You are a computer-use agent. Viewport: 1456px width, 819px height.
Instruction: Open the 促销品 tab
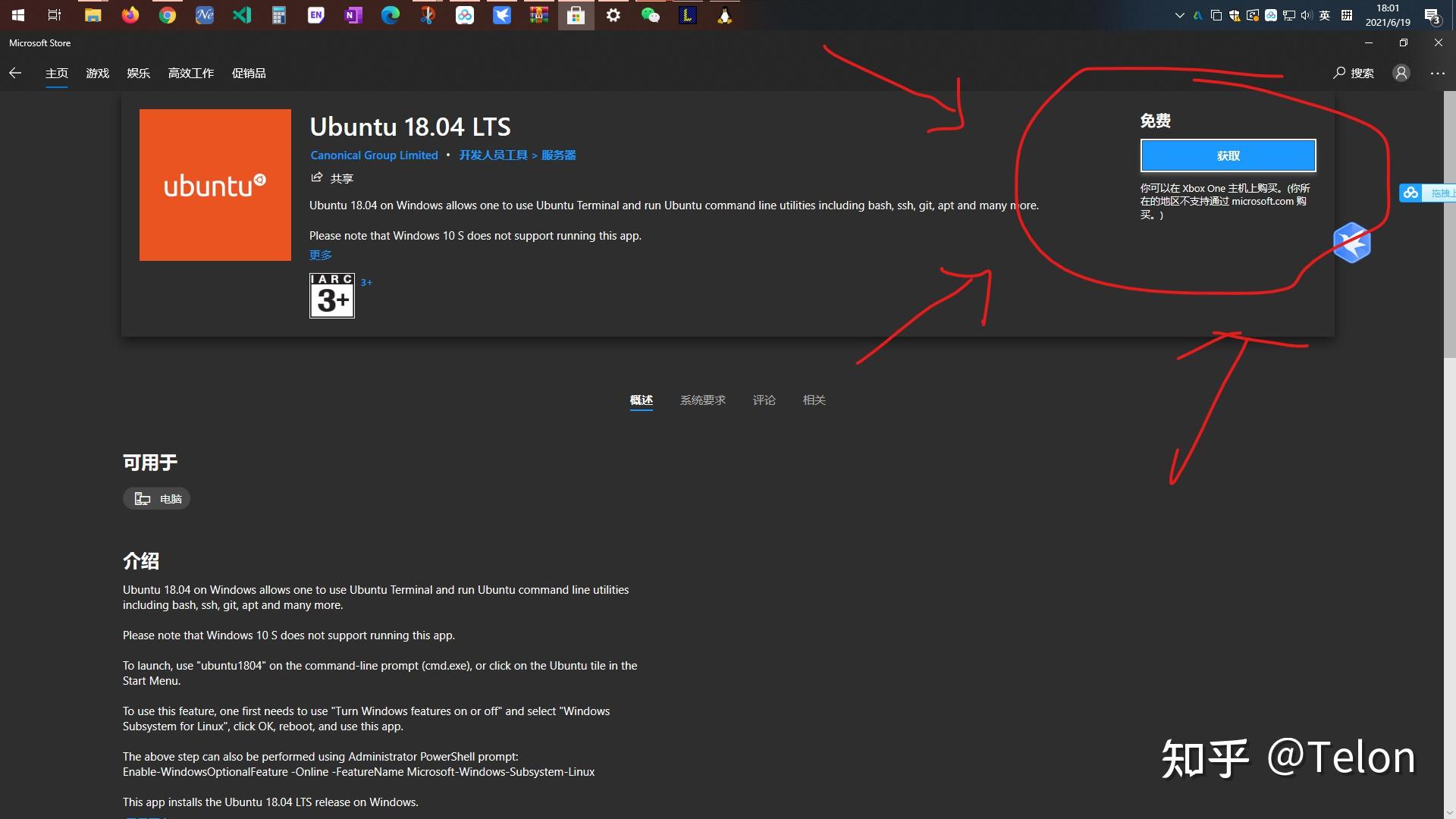249,73
